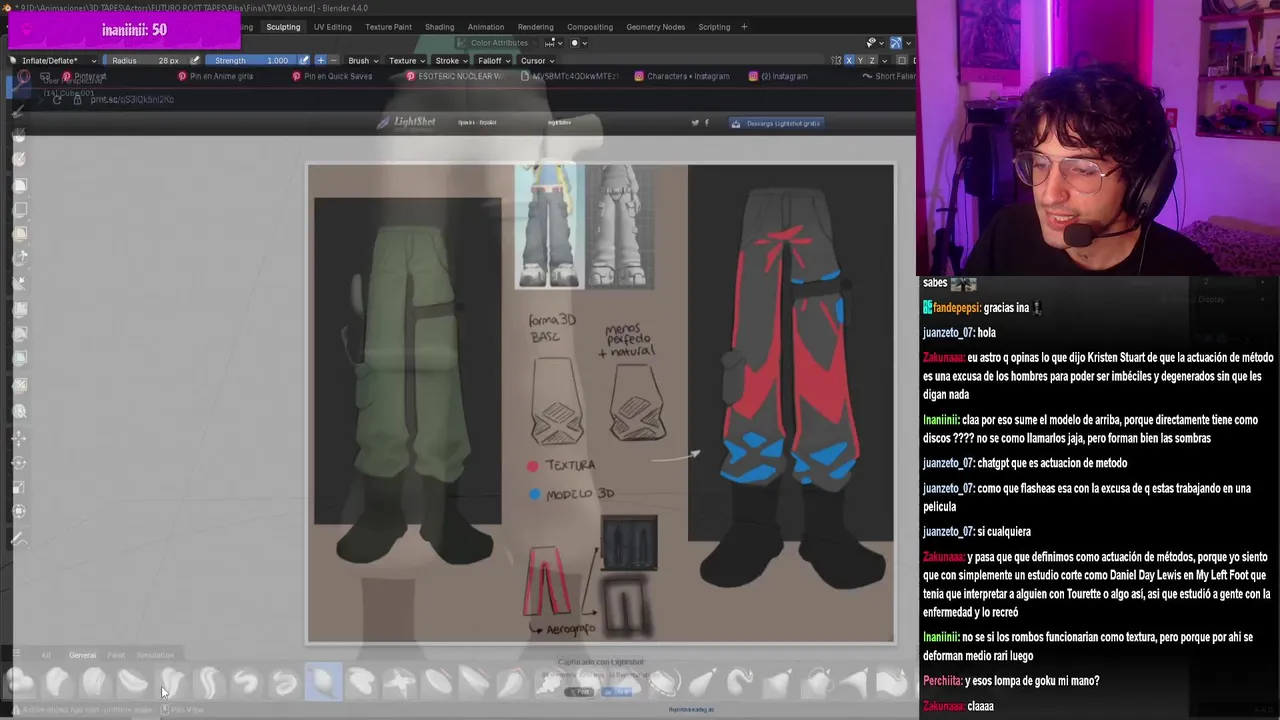The width and height of the screenshot is (1280, 720).
Task: Toggle strength pressure sensitivity icon
Action: point(304,60)
